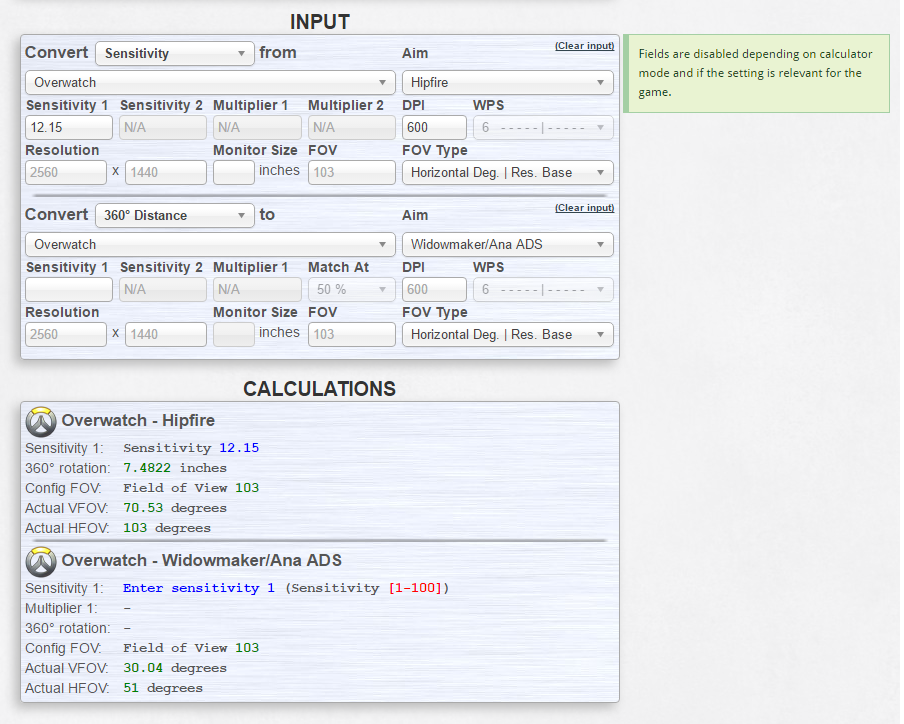This screenshot has height=724, width=904.
Task: Click ADS Config FOV Field of View 103
Action: click(191, 648)
